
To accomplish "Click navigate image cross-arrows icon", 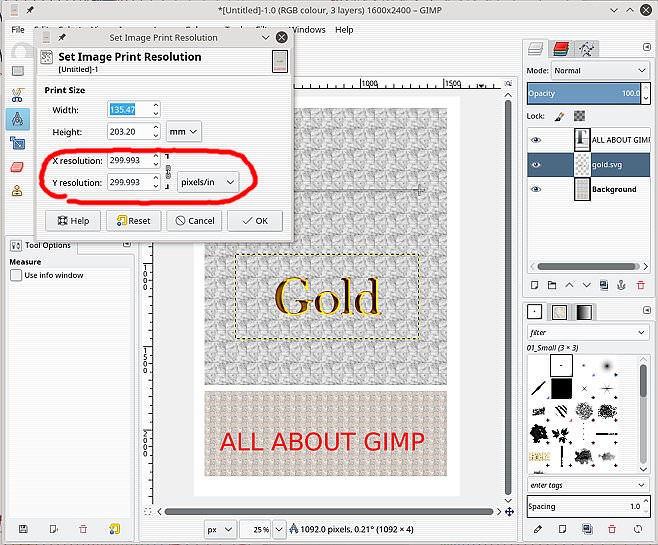I will (x=509, y=512).
